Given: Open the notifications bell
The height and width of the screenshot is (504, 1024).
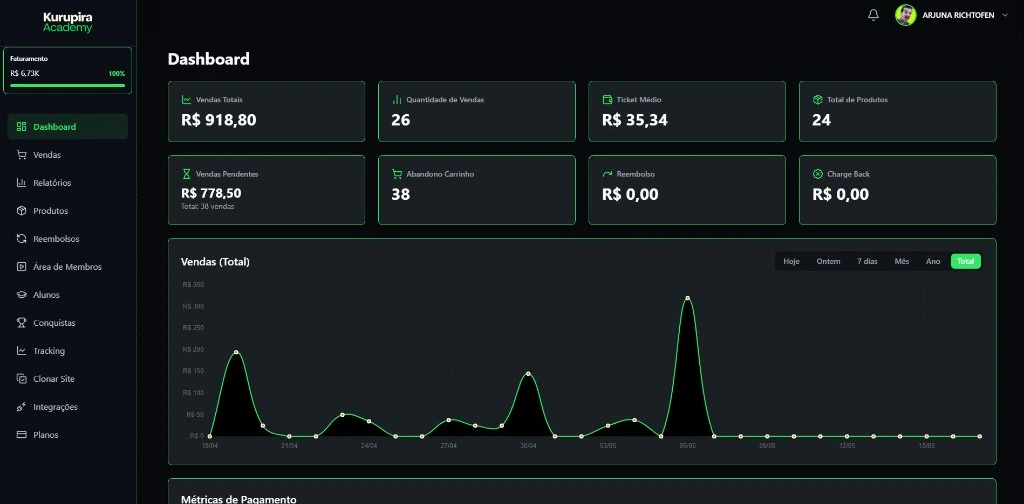Looking at the screenshot, I should [x=873, y=14].
